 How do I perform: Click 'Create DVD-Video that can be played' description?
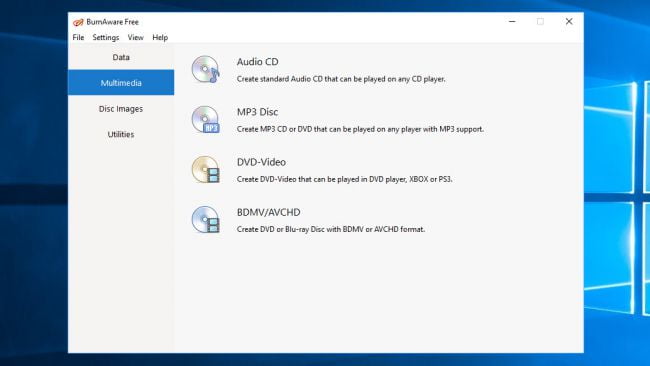coord(344,179)
